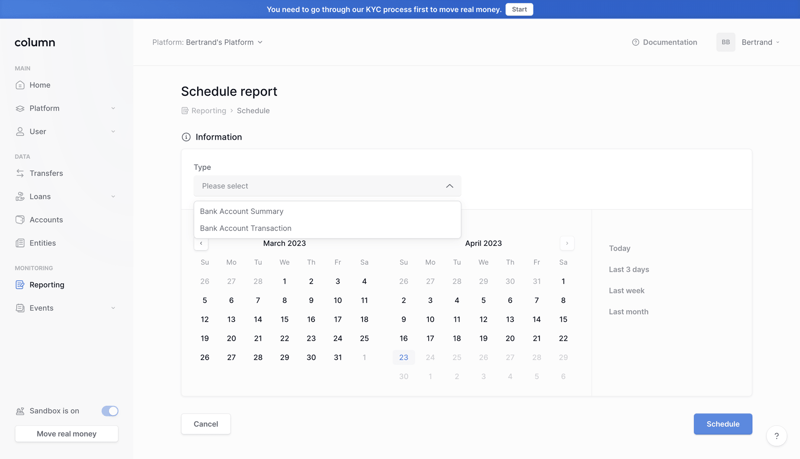Go to next month in calendar
This screenshot has width=800, height=459.
pyautogui.click(x=567, y=243)
